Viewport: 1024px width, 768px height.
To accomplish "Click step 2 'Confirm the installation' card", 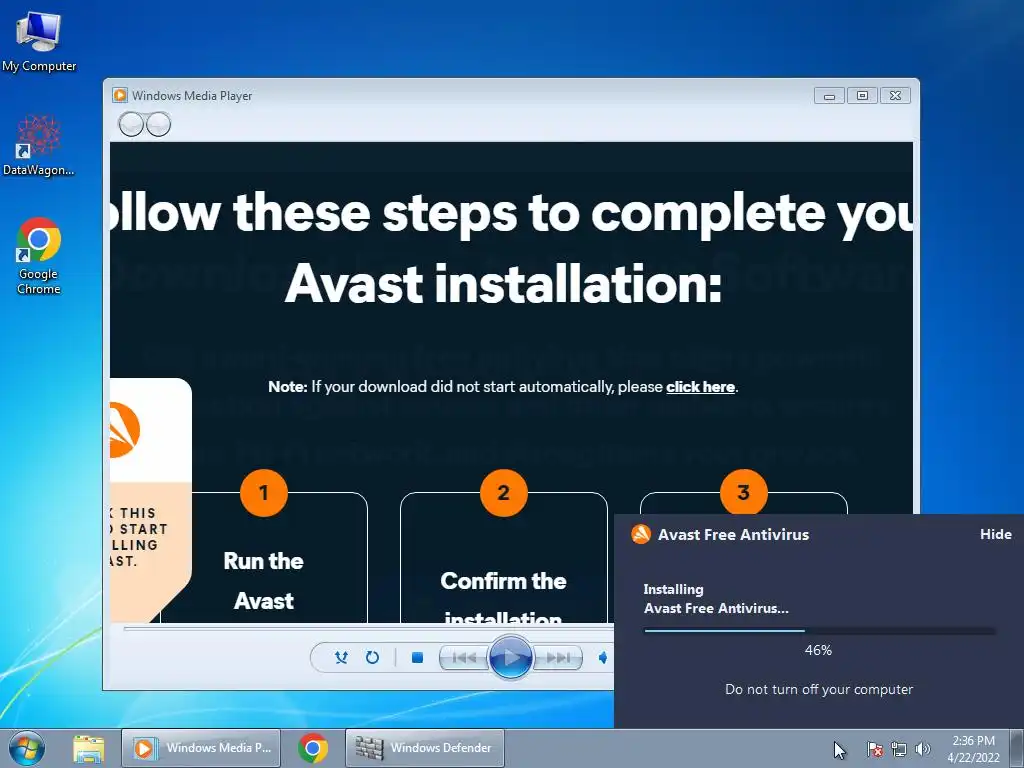I will 504,558.
